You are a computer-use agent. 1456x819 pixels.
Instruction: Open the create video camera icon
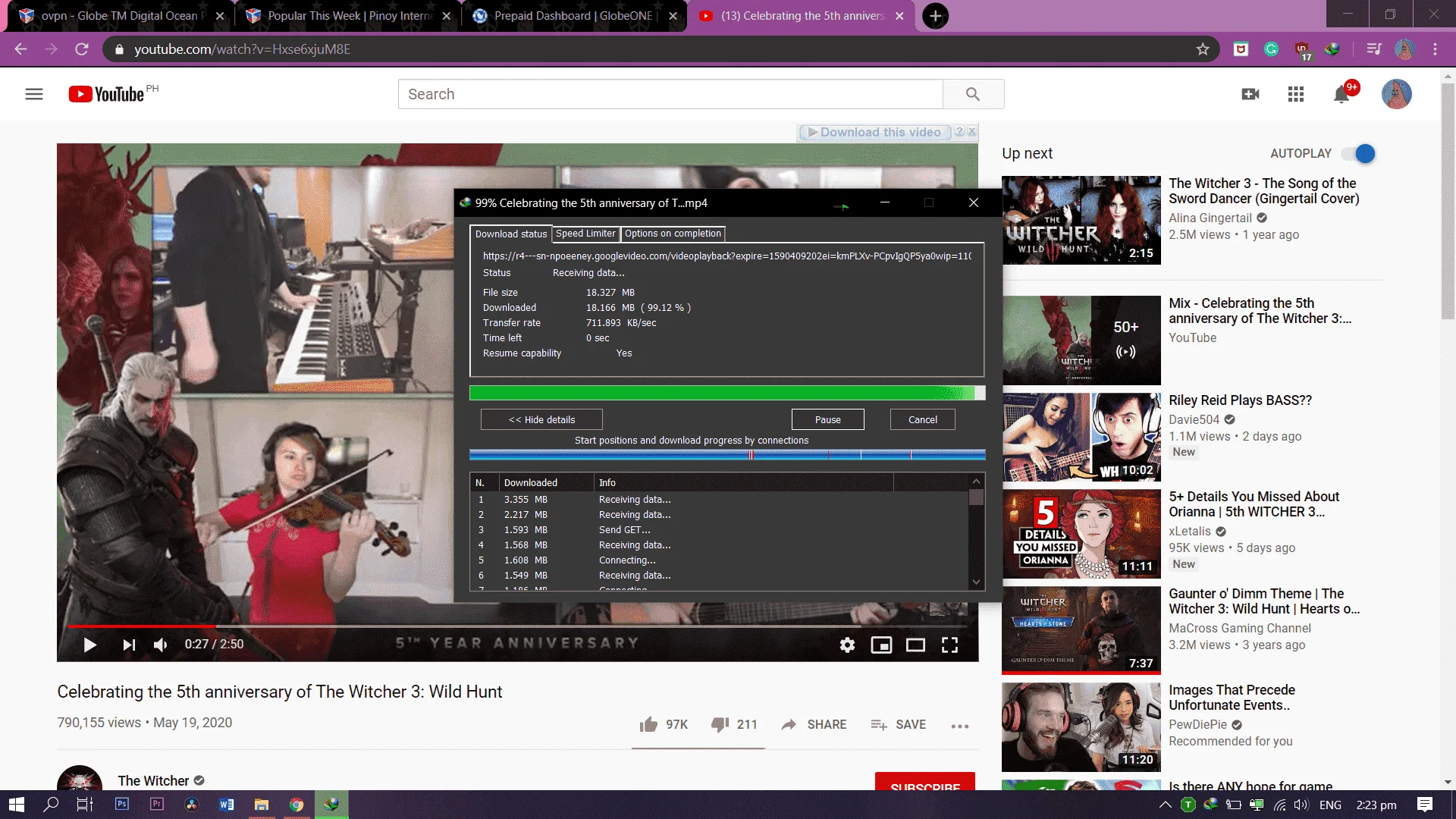coord(1250,94)
